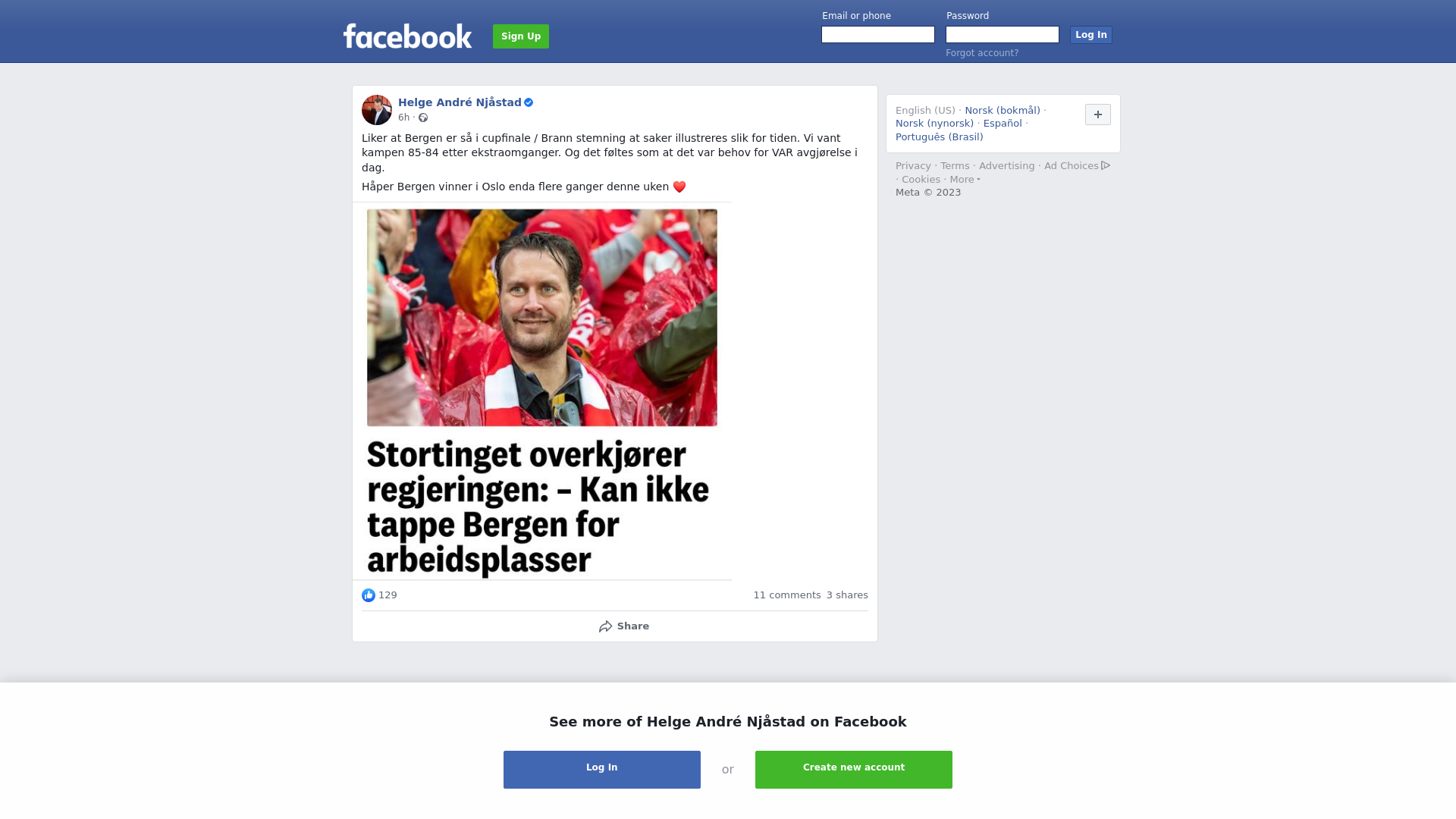Click the blue like reaction icon

369,595
